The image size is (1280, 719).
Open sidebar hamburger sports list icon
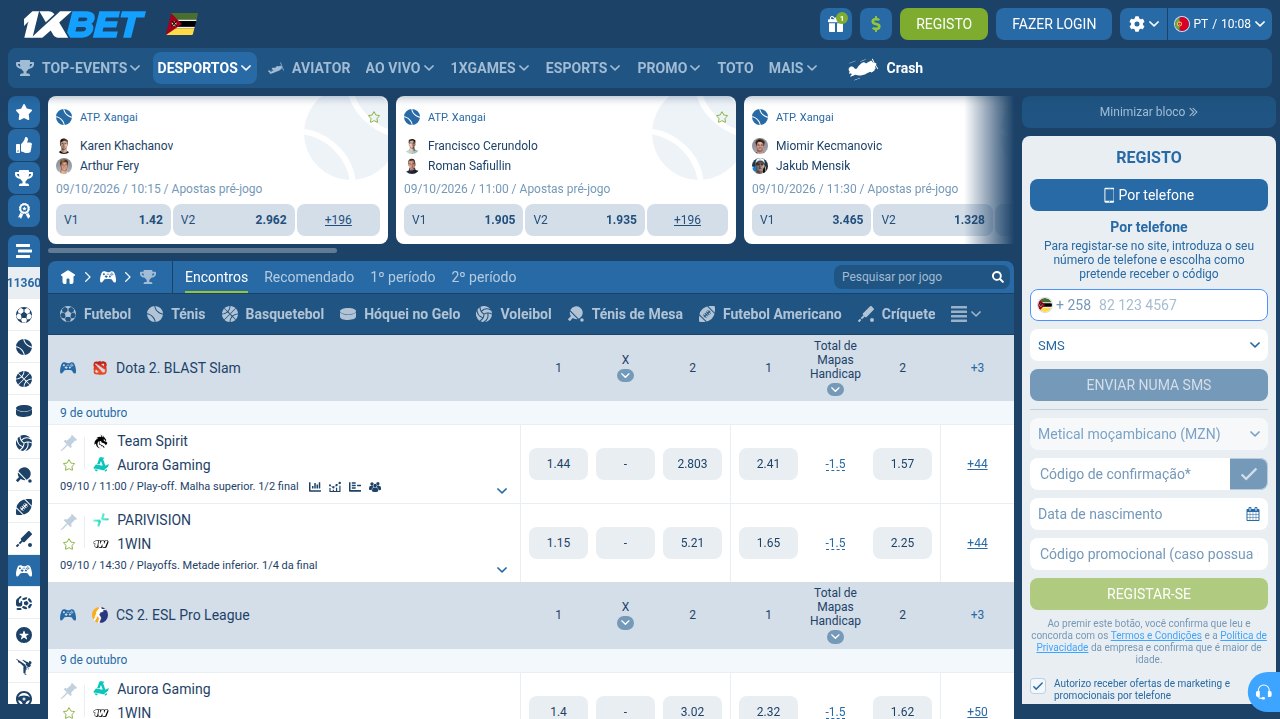(24, 251)
